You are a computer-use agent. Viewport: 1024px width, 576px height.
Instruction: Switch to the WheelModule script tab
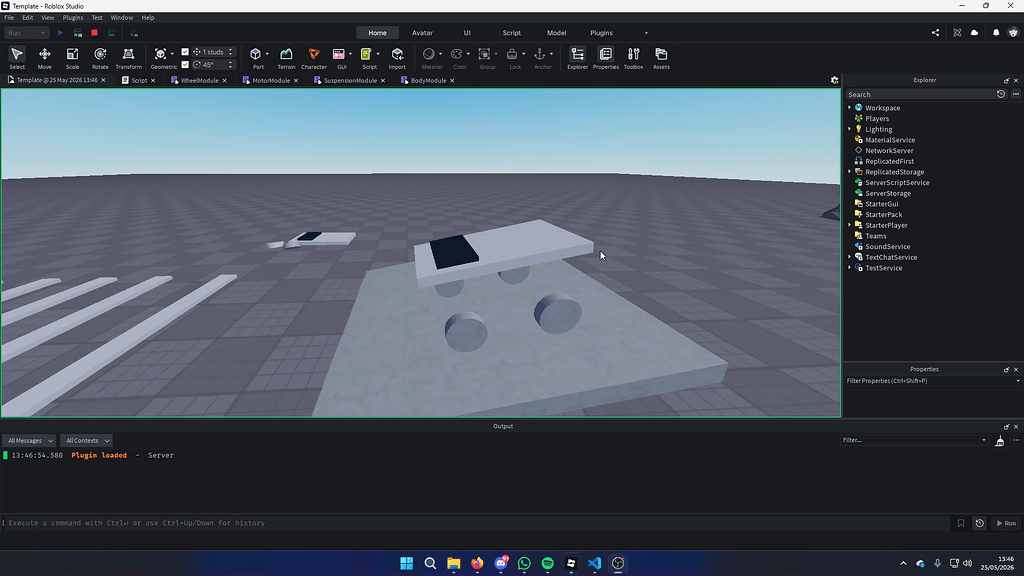point(199,80)
